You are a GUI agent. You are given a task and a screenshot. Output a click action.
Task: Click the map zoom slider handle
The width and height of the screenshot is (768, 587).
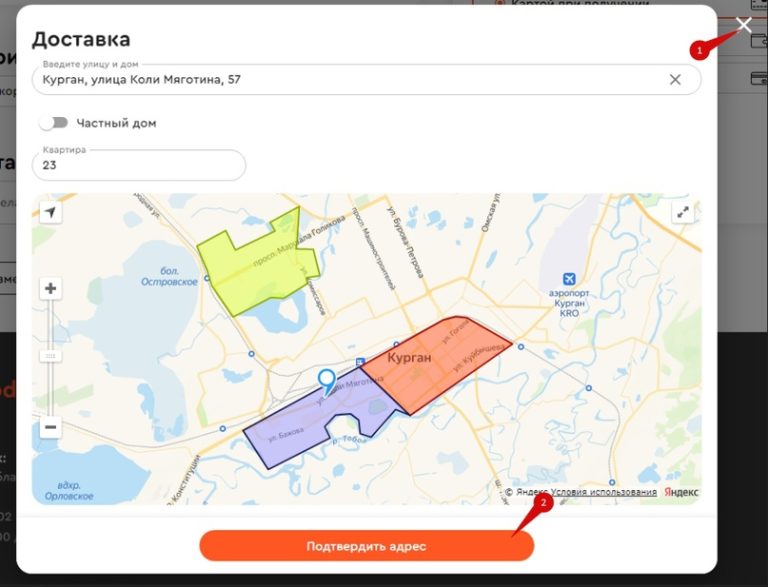tap(50, 356)
